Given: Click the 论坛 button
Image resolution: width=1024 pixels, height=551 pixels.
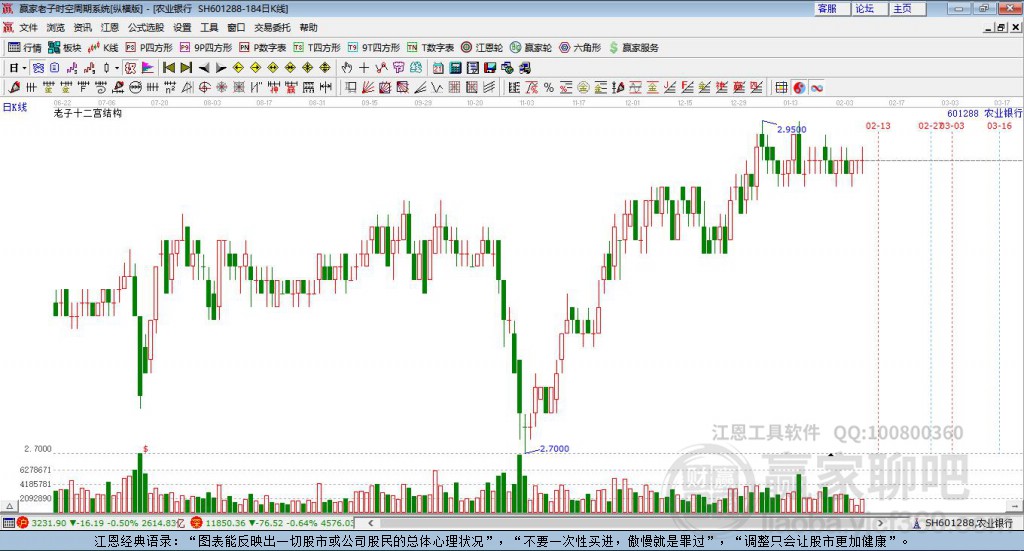Looking at the screenshot, I should coord(865,8).
